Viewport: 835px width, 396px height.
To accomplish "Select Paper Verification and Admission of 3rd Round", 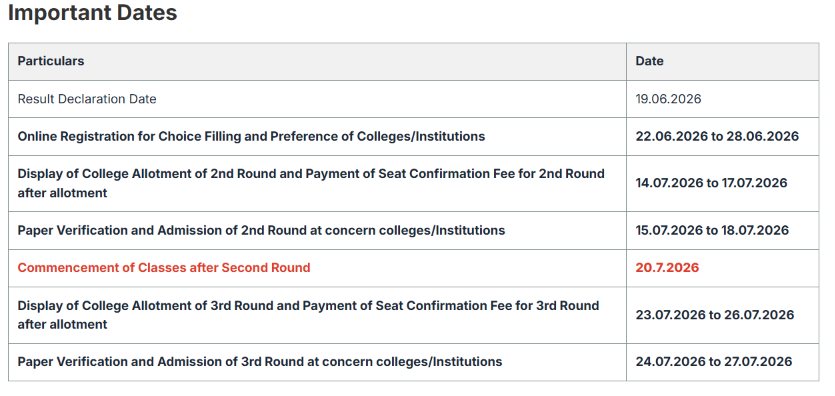I will 260,362.
